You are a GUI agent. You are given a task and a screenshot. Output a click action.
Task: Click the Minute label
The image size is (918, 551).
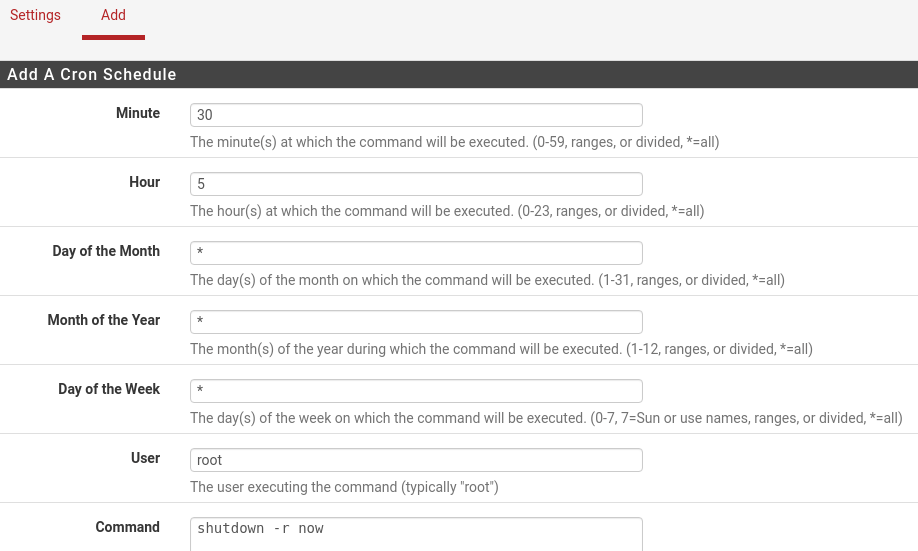[x=138, y=114]
